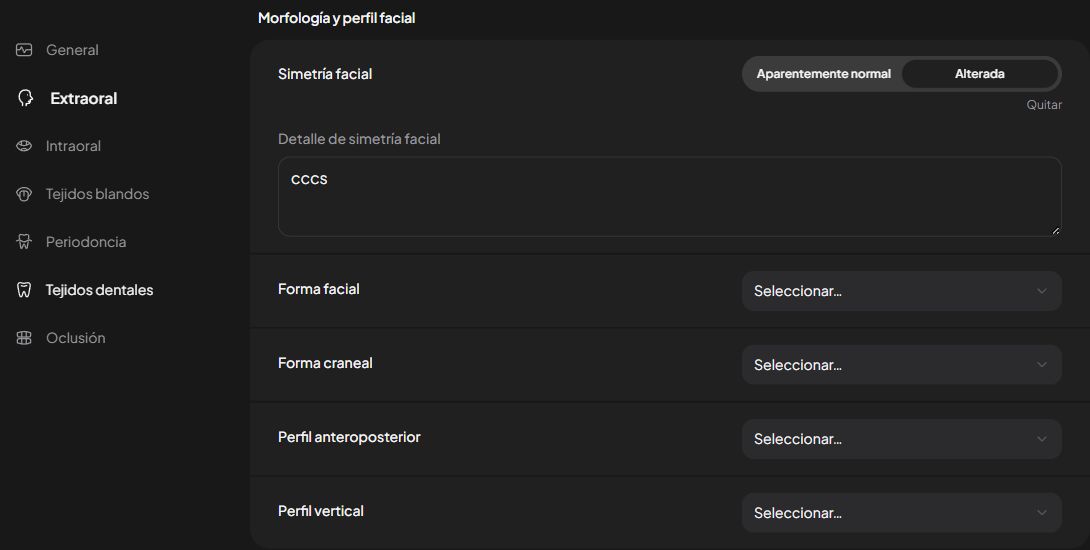Open the General sidebar item
The height and width of the screenshot is (550, 1090).
[72, 50]
